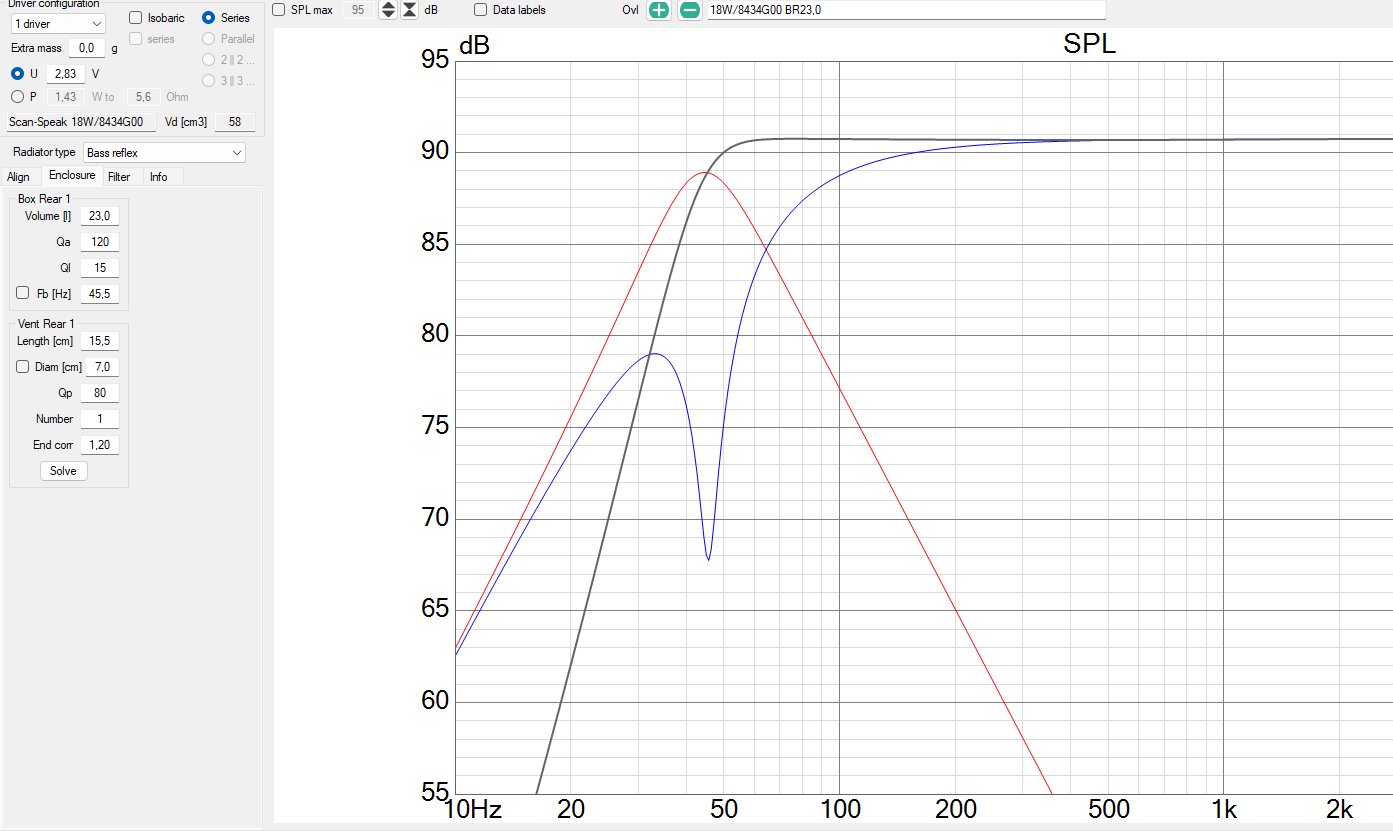Click the Scan-Speak 18W/8434G00 driver button
The image size is (1393, 831).
(82, 122)
